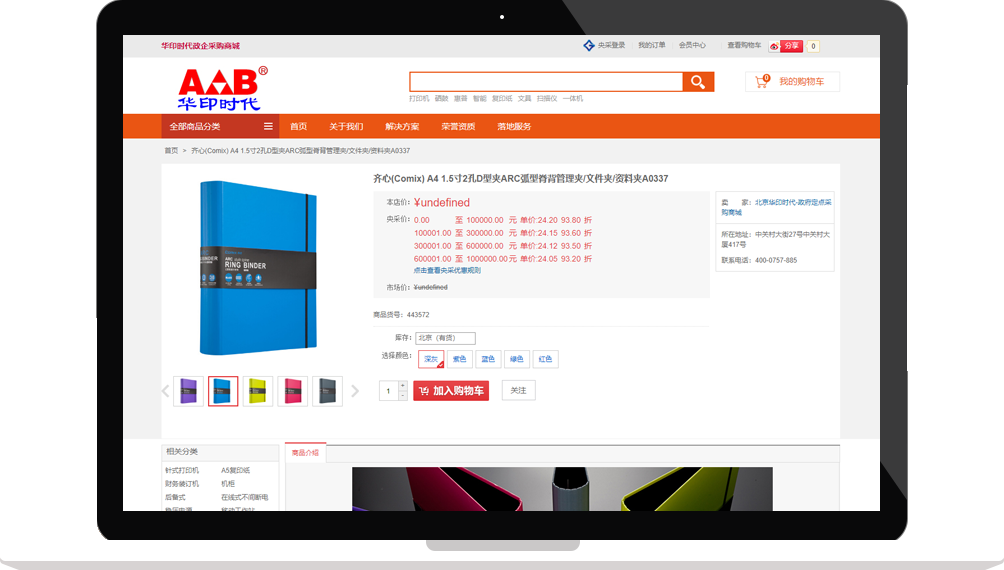Click the AAB 华印时代 site logo
1004x570 pixels.
[x=222, y=89]
